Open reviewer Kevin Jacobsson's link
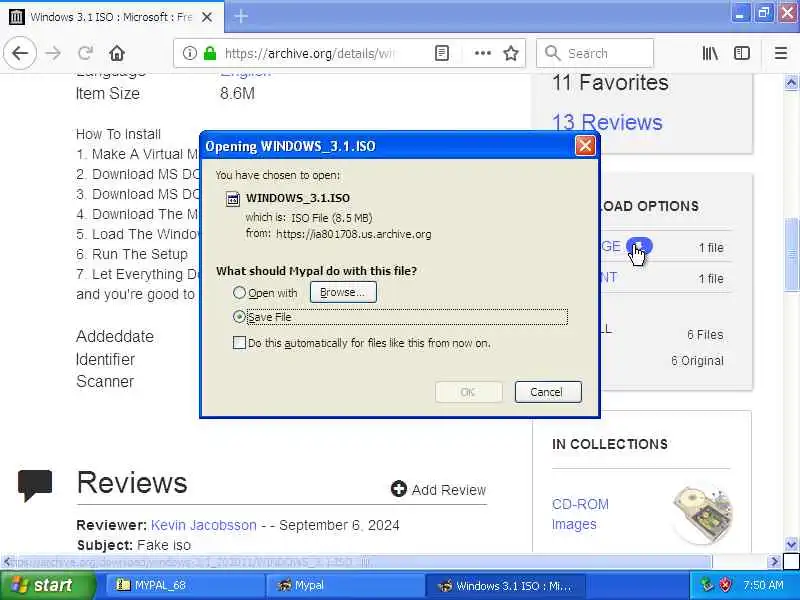The image size is (800, 600). tap(204, 525)
